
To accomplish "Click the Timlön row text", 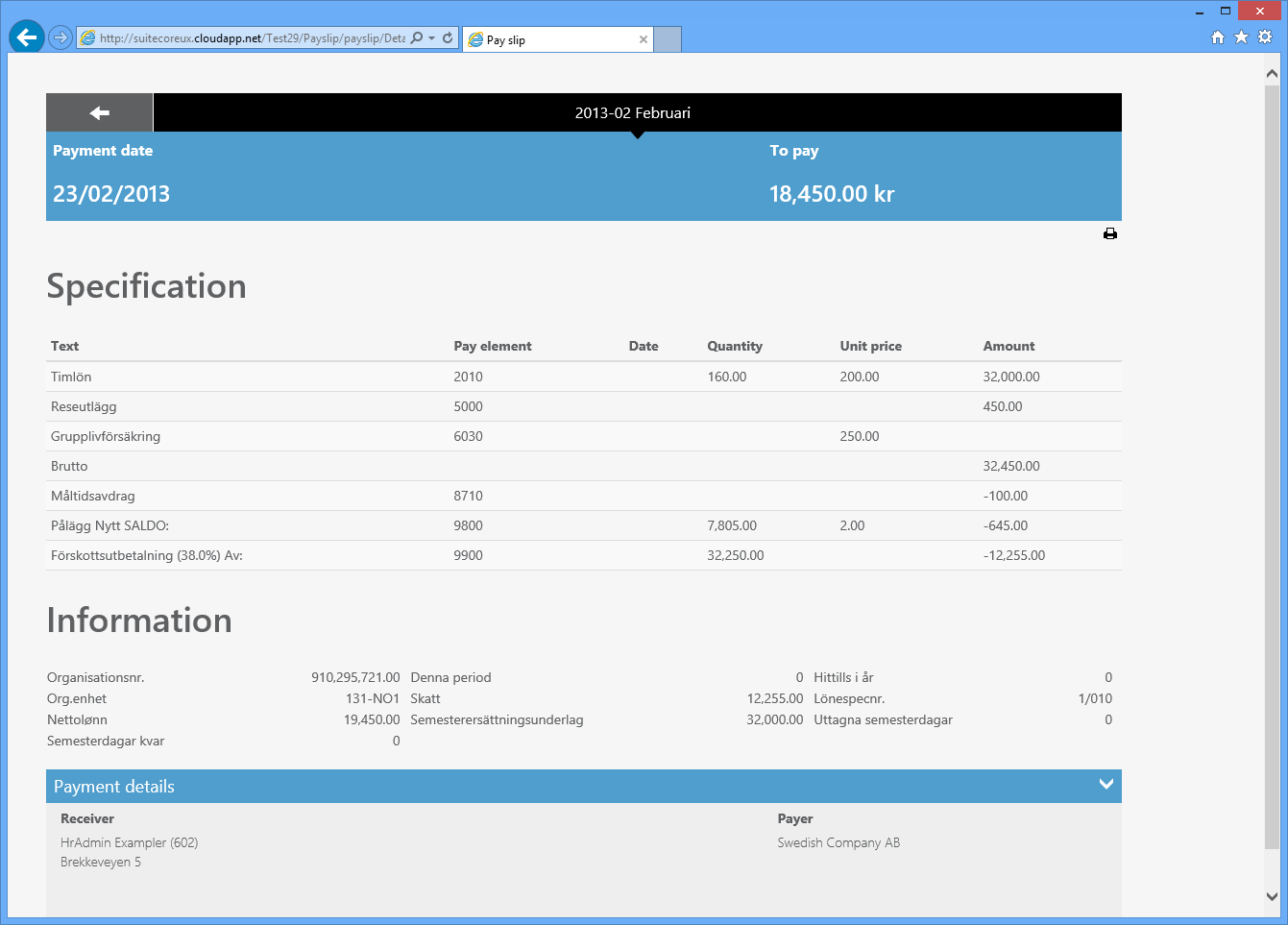I will (x=71, y=377).
